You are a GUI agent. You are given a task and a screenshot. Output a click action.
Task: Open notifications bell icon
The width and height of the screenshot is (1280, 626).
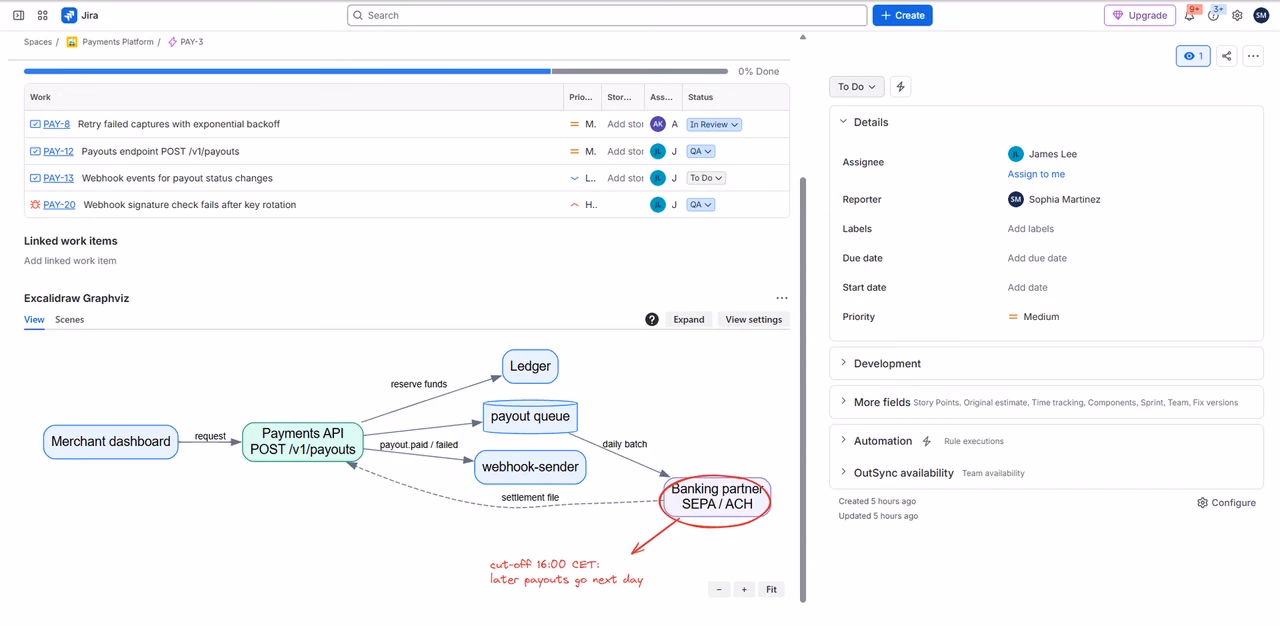click(x=1190, y=15)
